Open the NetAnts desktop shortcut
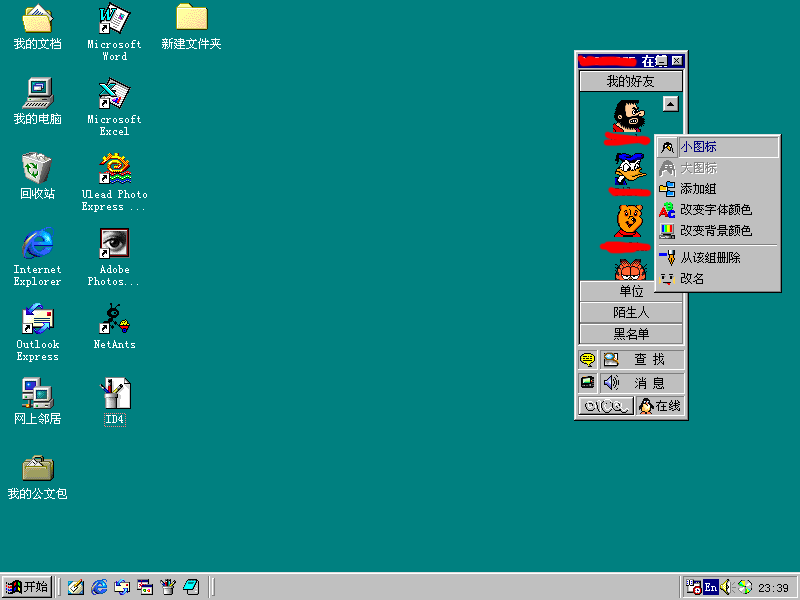 click(114, 327)
